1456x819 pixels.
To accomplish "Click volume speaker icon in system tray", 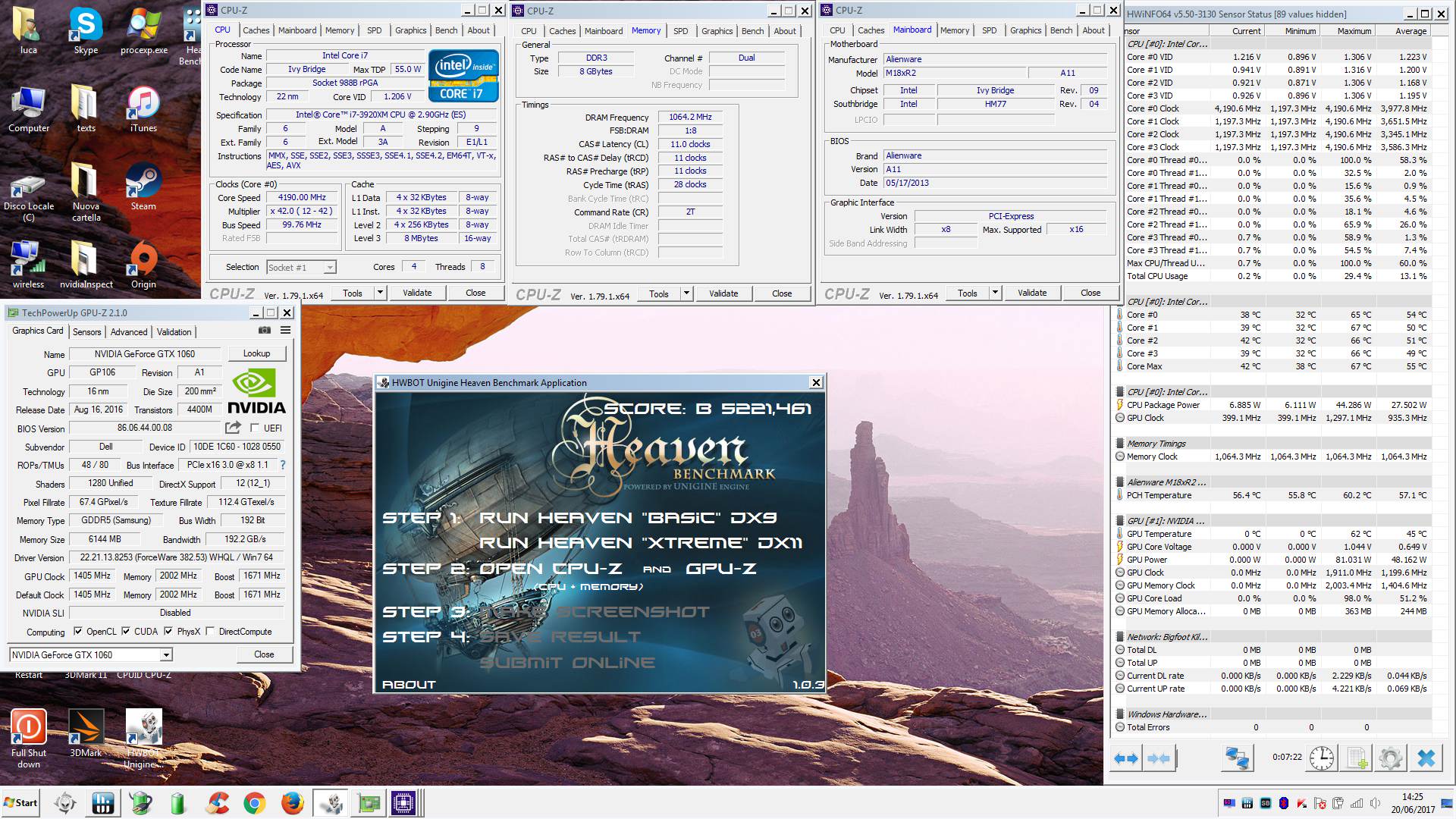I will pyautogui.click(x=1374, y=803).
